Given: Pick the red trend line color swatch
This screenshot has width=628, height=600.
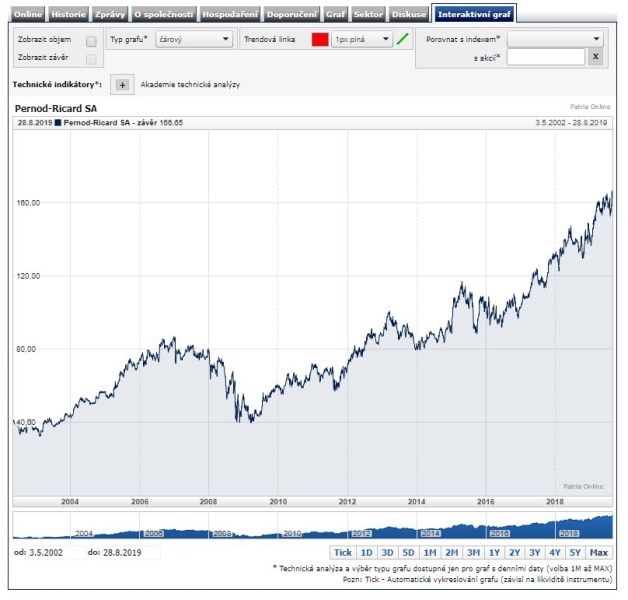Looking at the screenshot, I should click(320, 40).
